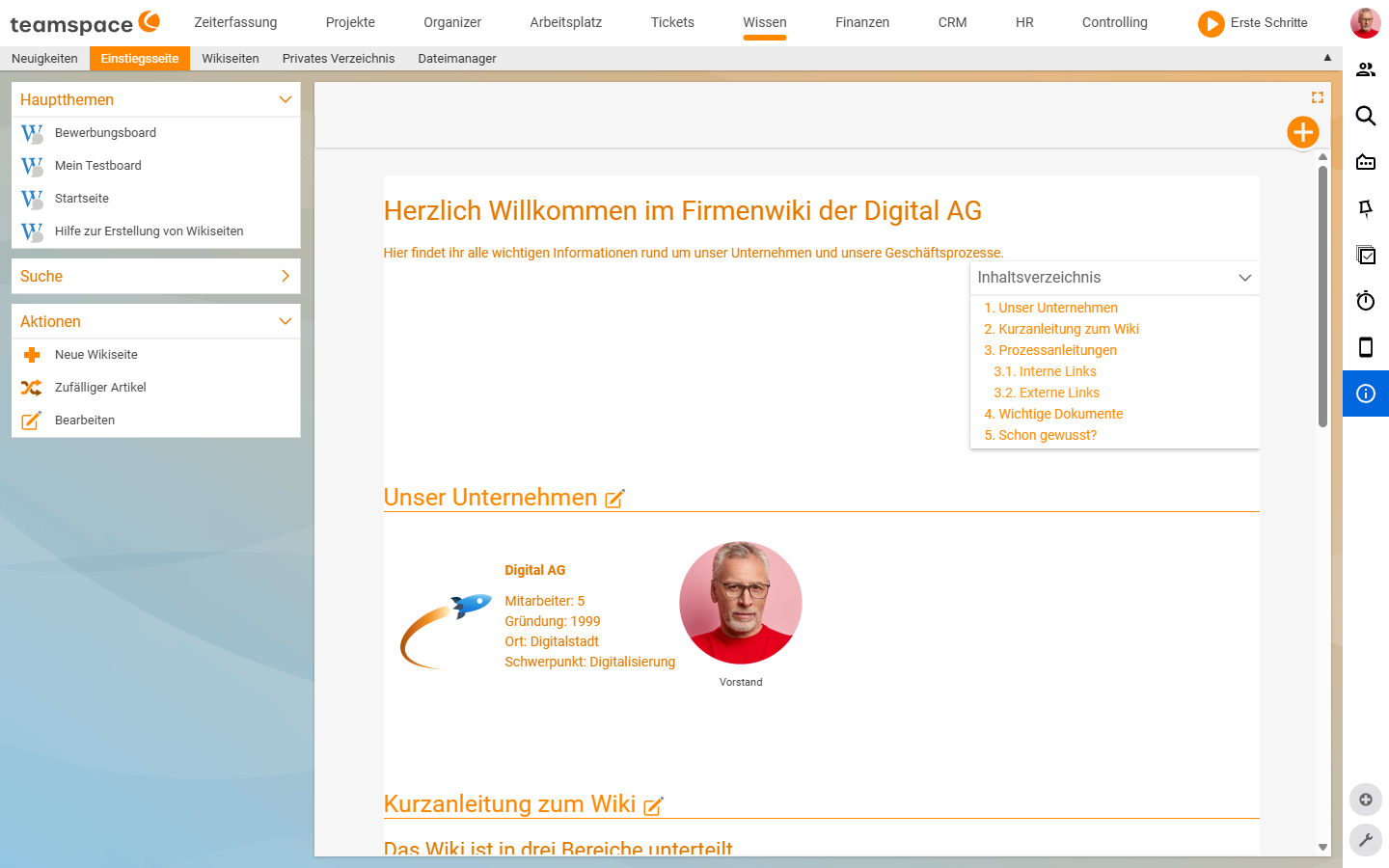Toggle fullscreen view of the wiki panel
This screenshot has height=868, width=1389.
tap(1318, 97)
